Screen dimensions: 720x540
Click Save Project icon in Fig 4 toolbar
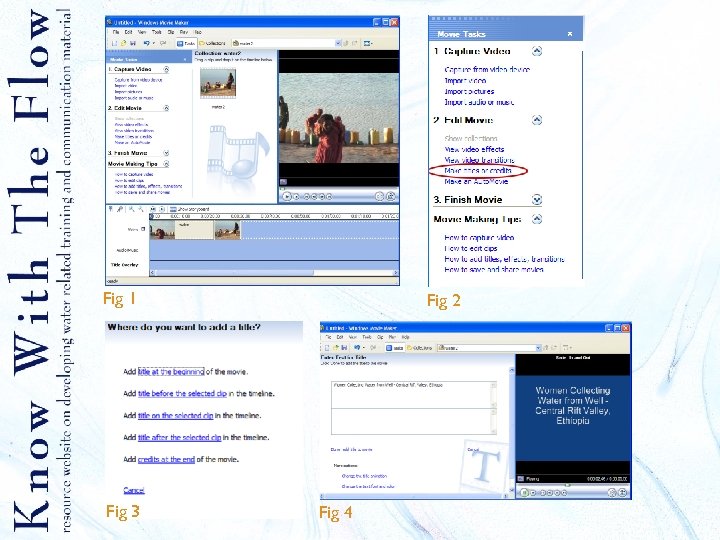[x=344, y=348]
